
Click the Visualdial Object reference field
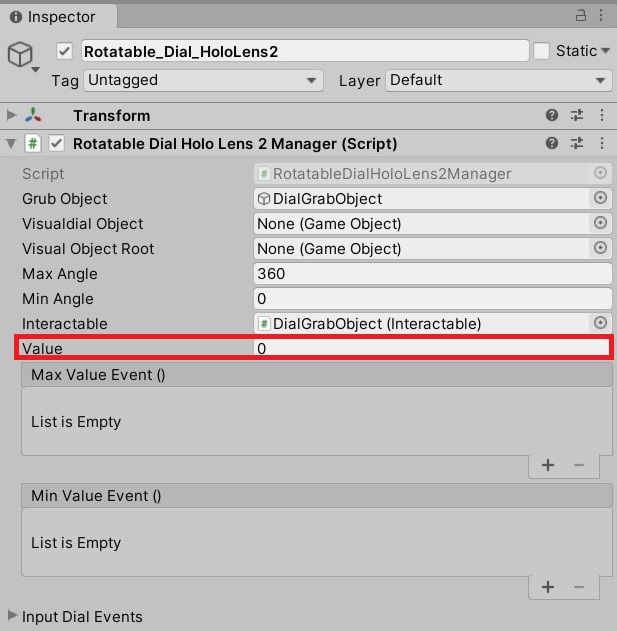pyautogui.click(x=421, y=224)
